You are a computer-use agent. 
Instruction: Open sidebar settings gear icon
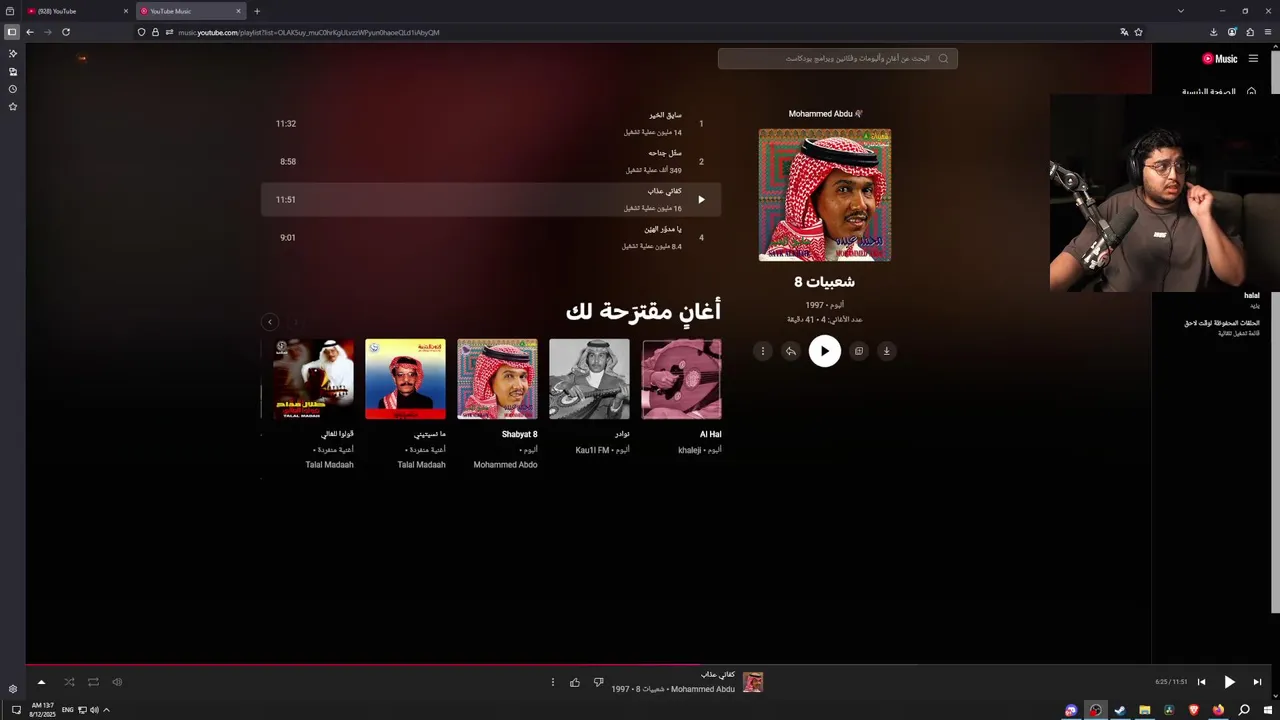coord(12,689)
